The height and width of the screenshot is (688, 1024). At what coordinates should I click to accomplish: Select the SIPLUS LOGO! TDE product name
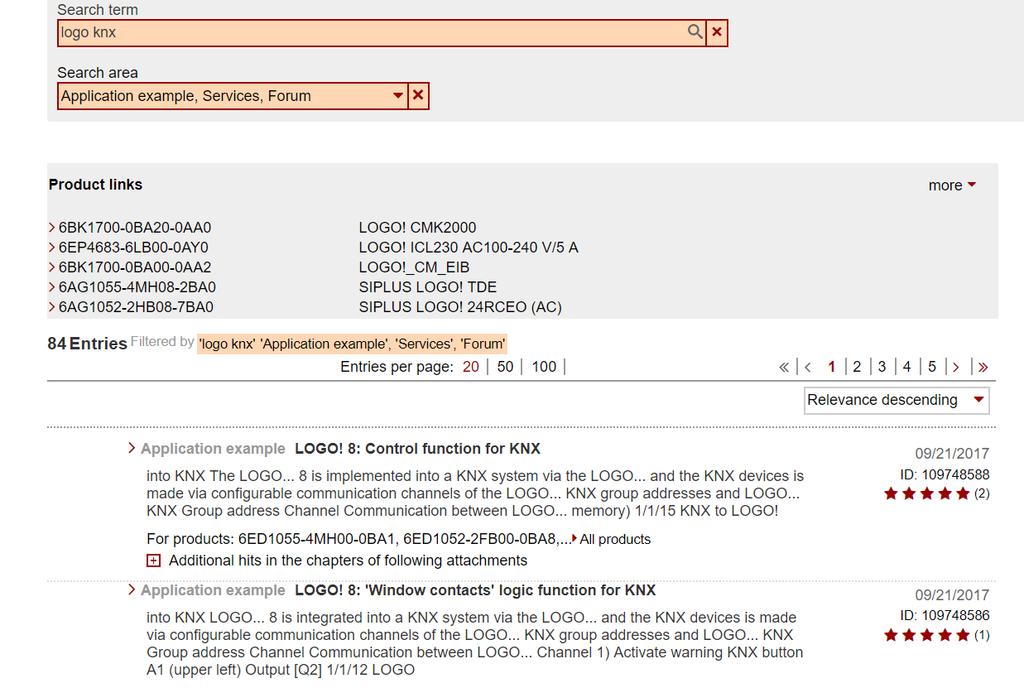pyautogui.click(x=428, y=287)
